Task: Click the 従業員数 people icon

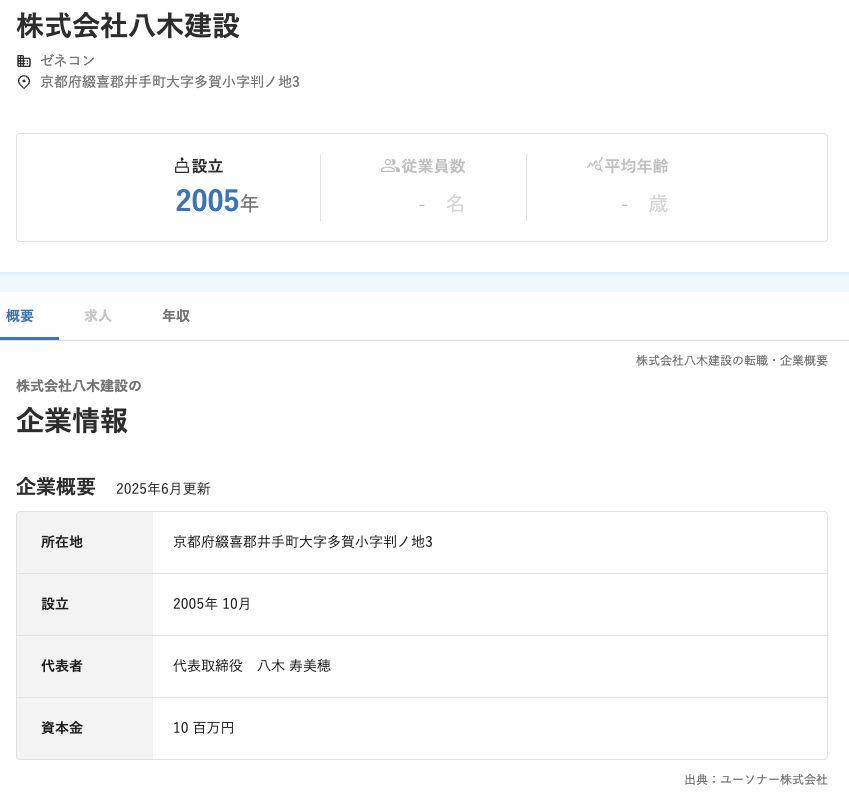Action: click(x=389, y=166)
